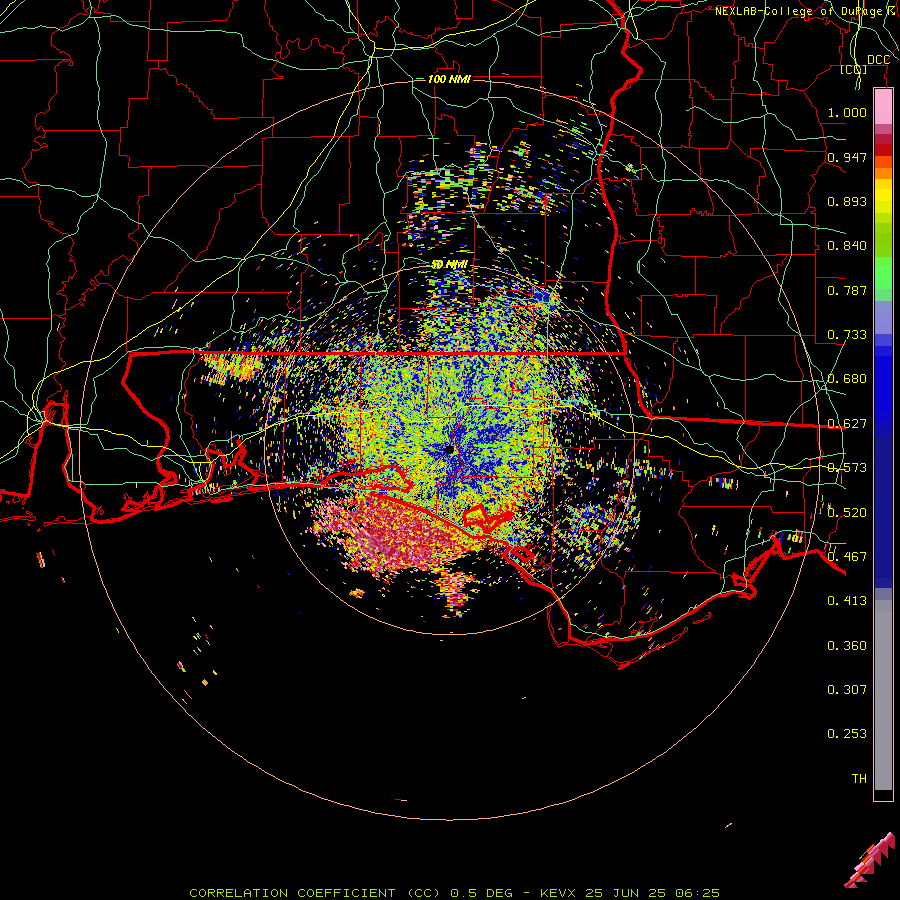Viewport: 900px width, 900px height.
Task: Select the 0.680 legend value
Action: pos(847,379)
